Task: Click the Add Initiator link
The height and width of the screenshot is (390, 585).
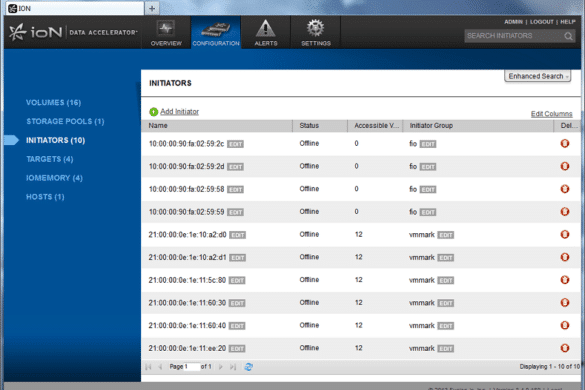Action: point(179,112)
